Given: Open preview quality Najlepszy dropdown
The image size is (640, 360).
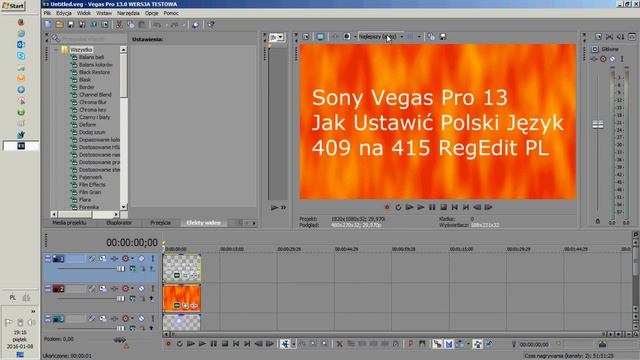Looking at the screenshot, I should click(x=402, y=37).
